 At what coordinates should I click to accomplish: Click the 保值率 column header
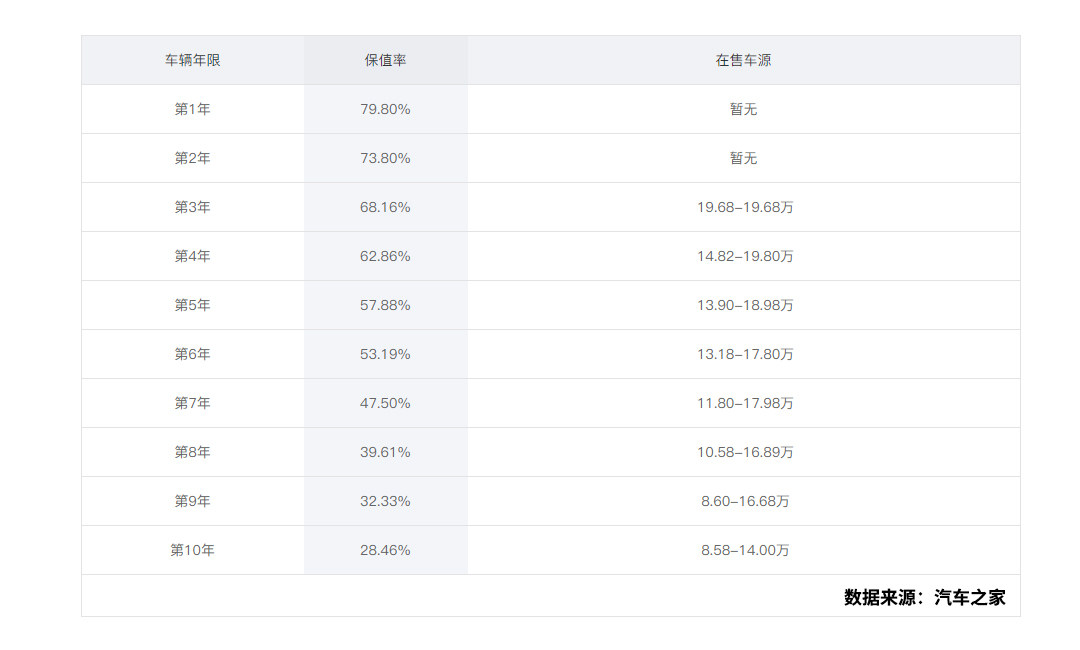point(385,60)
